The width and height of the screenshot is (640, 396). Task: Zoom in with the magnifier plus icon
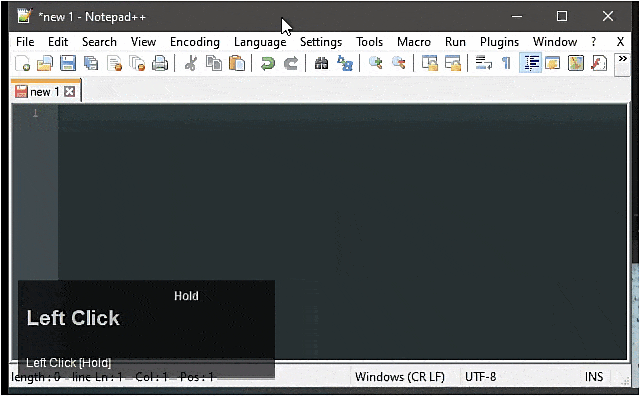tap(376, 63)
